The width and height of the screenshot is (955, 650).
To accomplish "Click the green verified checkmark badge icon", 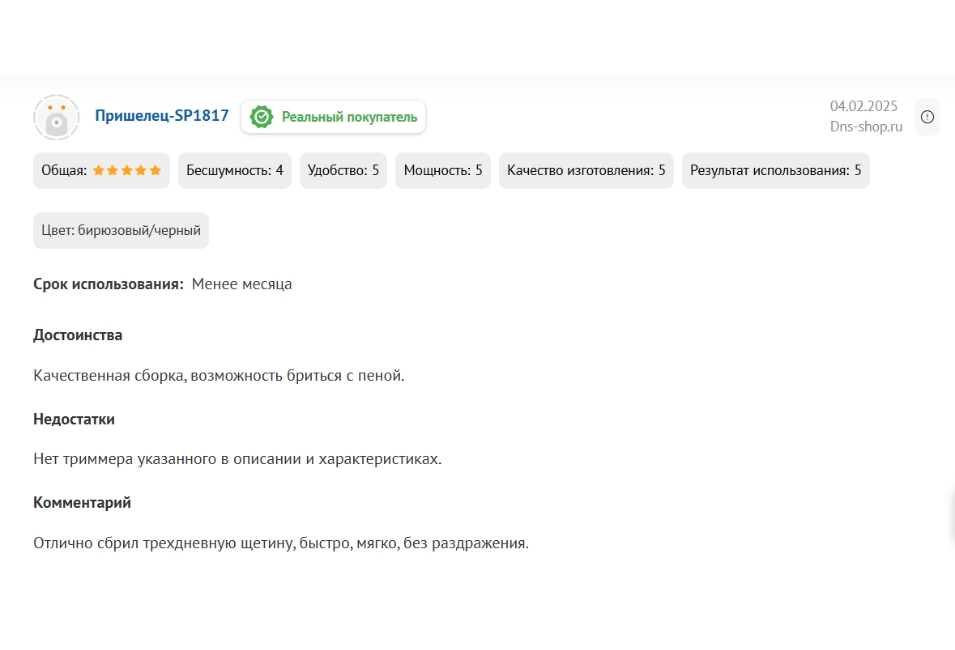I will coord(261,117).
